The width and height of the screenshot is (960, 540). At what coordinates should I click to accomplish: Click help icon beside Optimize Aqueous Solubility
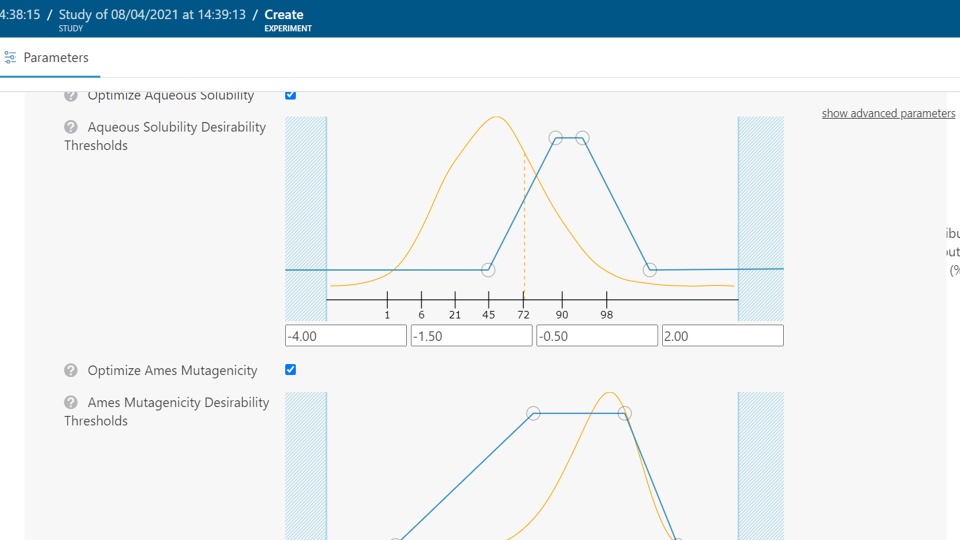(71, 96)
